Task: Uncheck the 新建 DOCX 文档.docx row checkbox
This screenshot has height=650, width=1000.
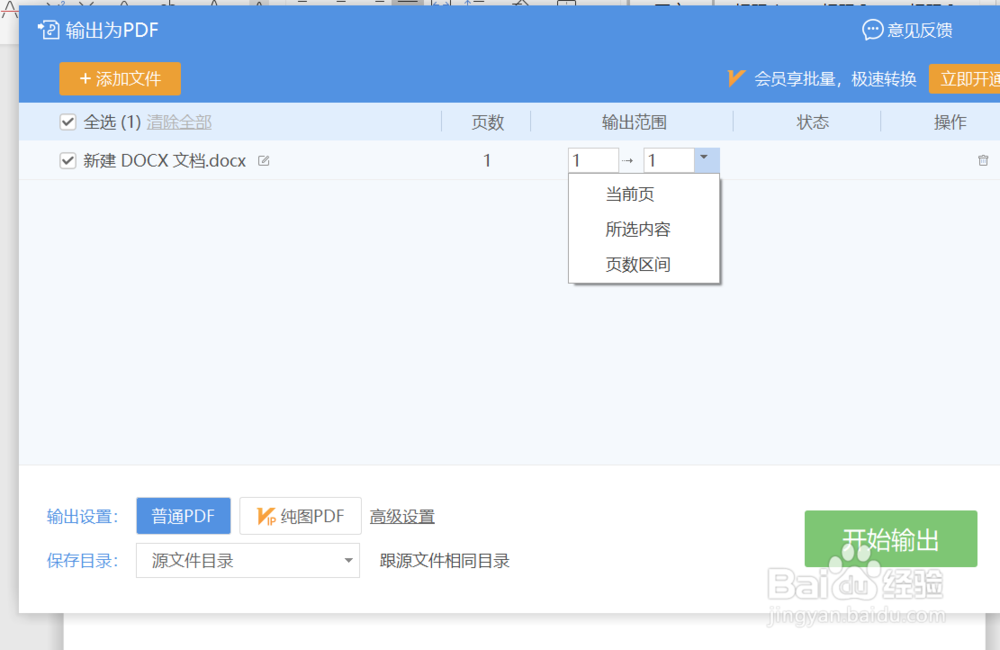Action: (67, 160)
